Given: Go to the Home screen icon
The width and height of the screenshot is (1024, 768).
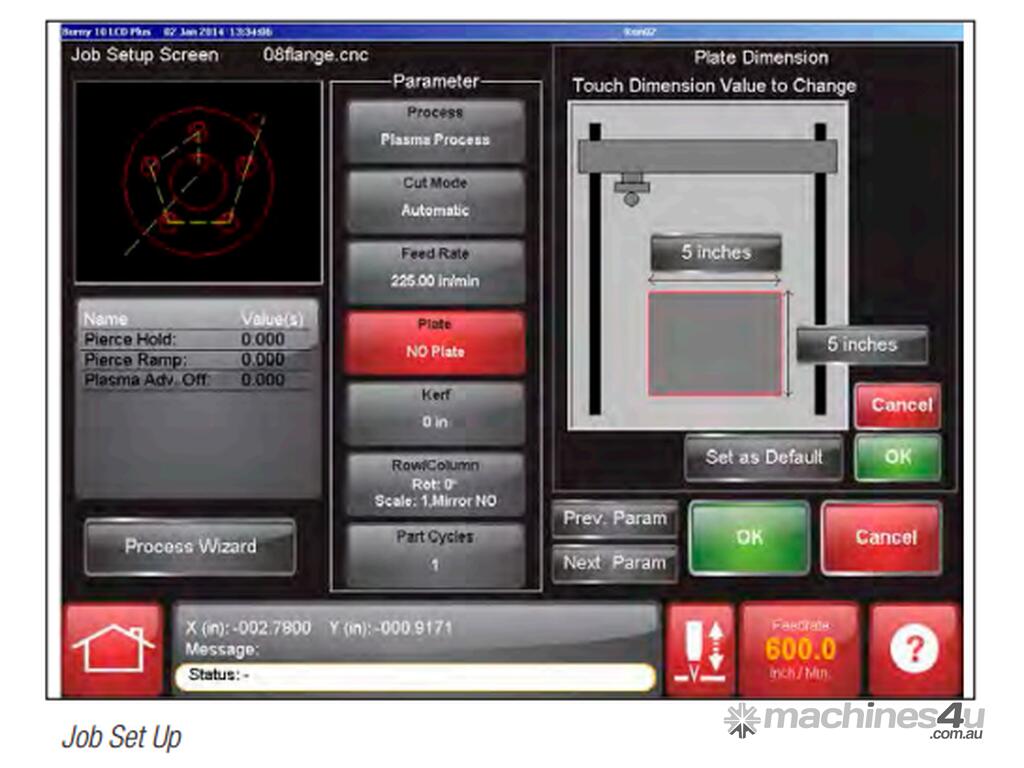Looking at the screenshot, I should pos(113,648).
